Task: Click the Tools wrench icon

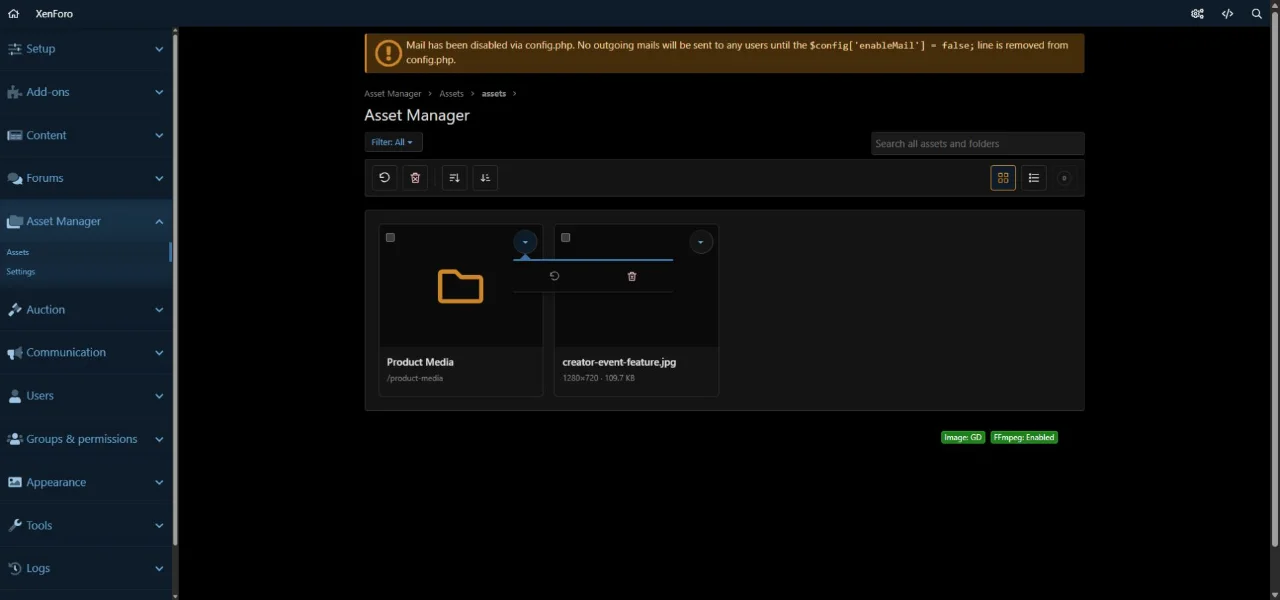Action: (15, 525)
